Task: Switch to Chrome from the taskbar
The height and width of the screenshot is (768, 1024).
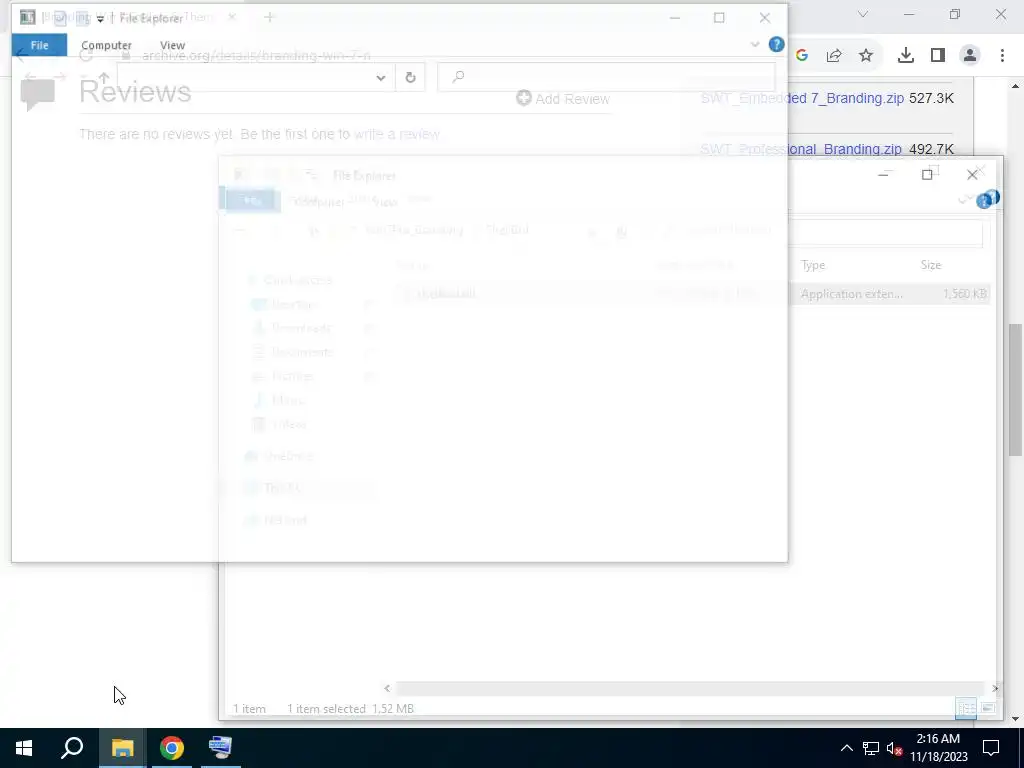Action: point(172,748)
